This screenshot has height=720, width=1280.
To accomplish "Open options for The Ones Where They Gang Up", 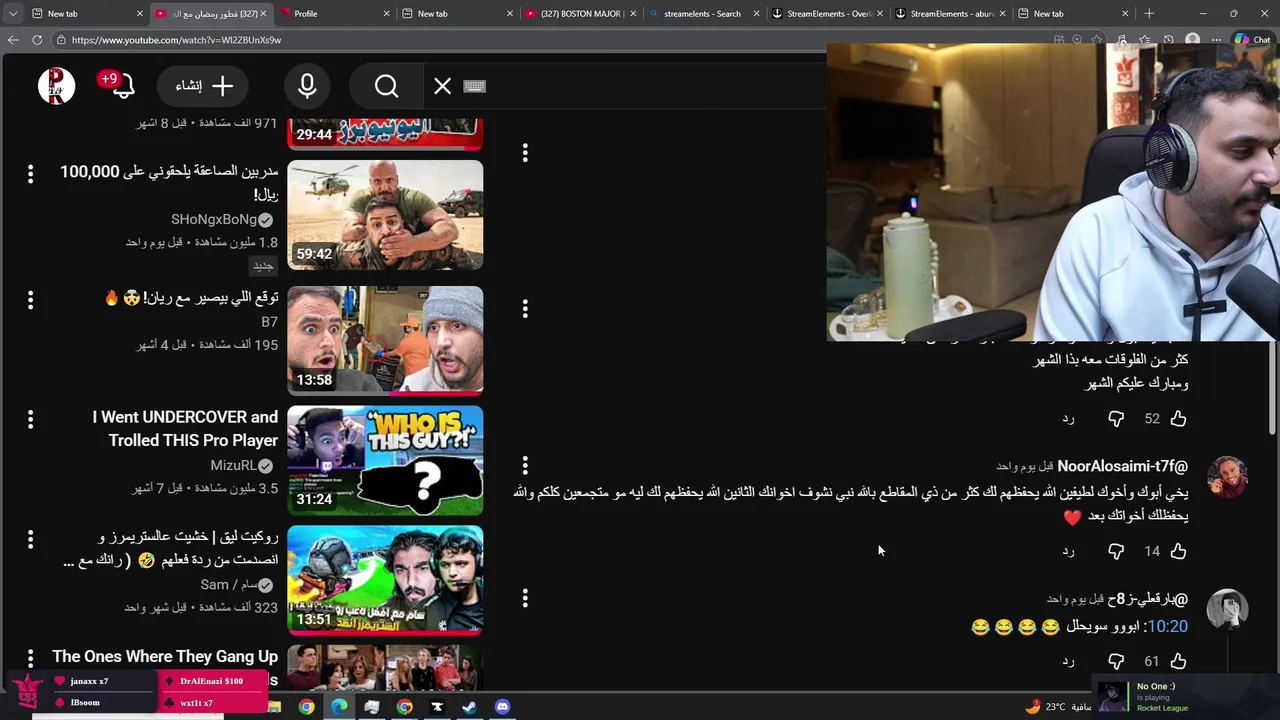I will pyautogui.click(x=30, y=658).
